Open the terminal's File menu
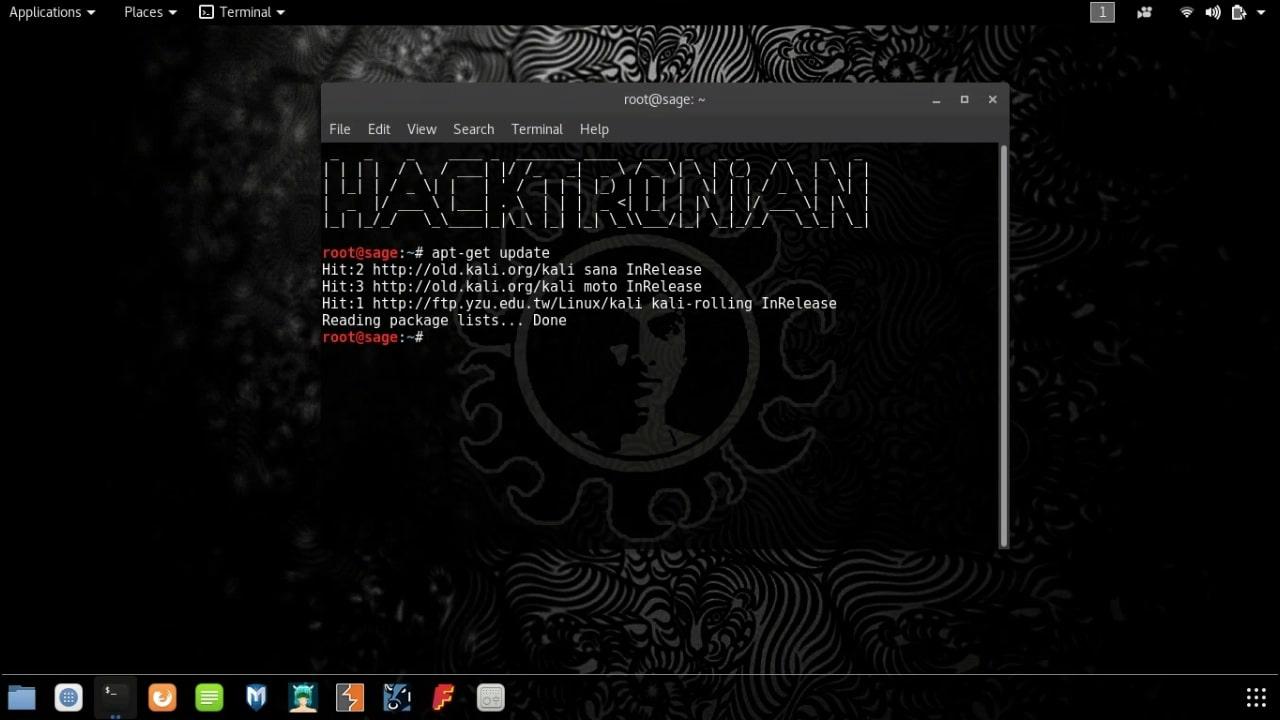1280x720 pixels. coord(339,129)
